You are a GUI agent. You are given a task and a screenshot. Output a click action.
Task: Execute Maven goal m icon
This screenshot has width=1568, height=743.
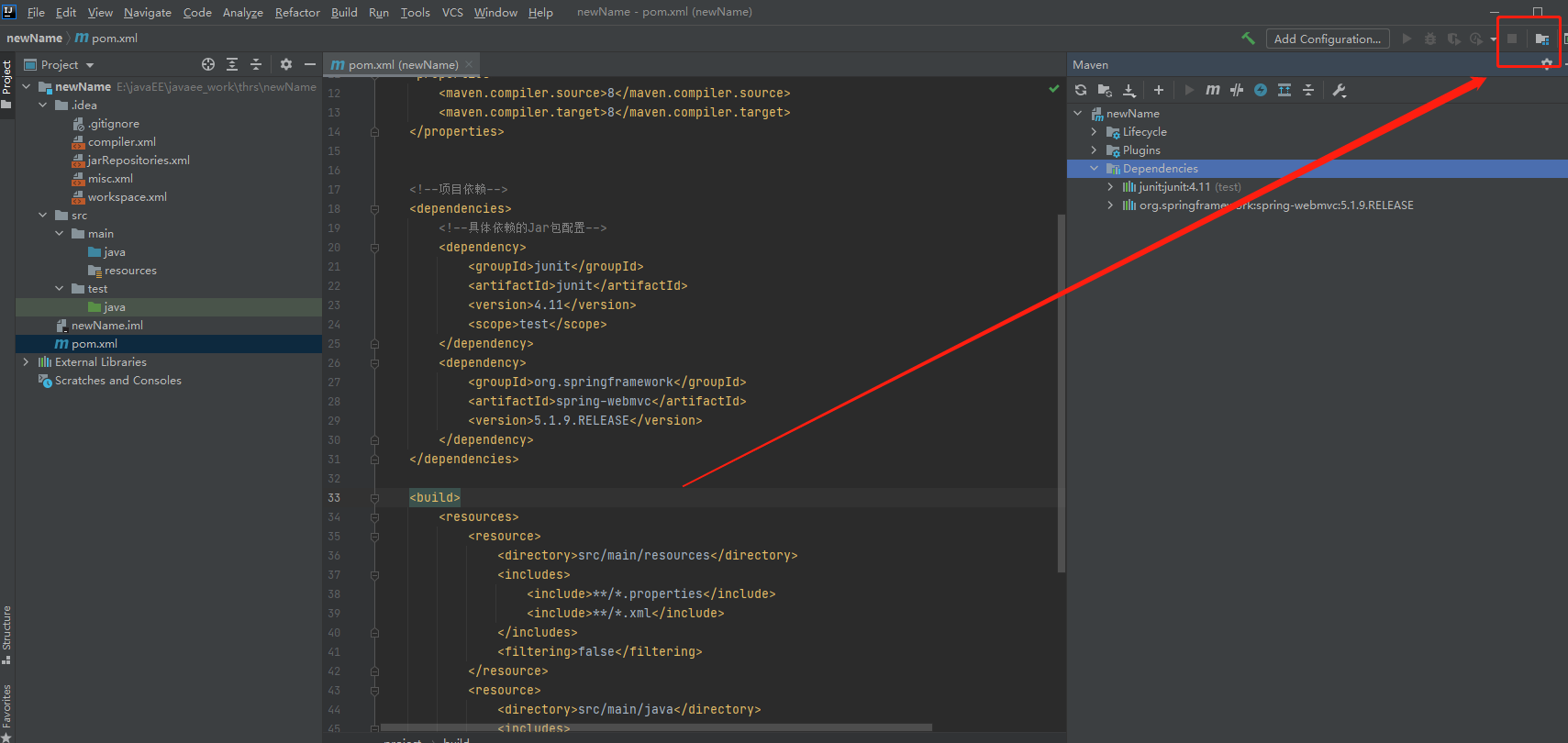[1213, 90]
